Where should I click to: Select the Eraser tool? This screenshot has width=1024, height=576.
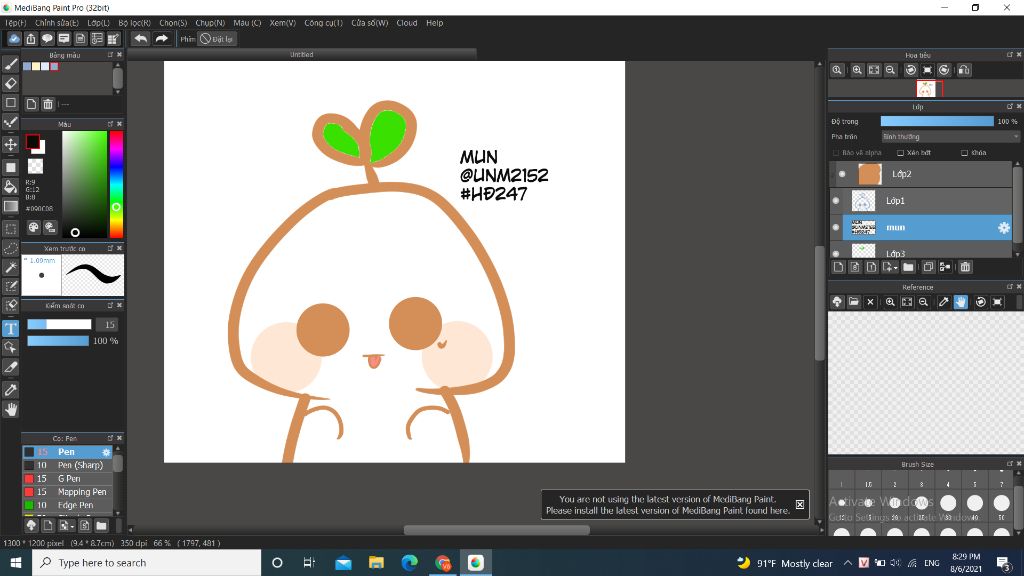[x=10, y=84]
